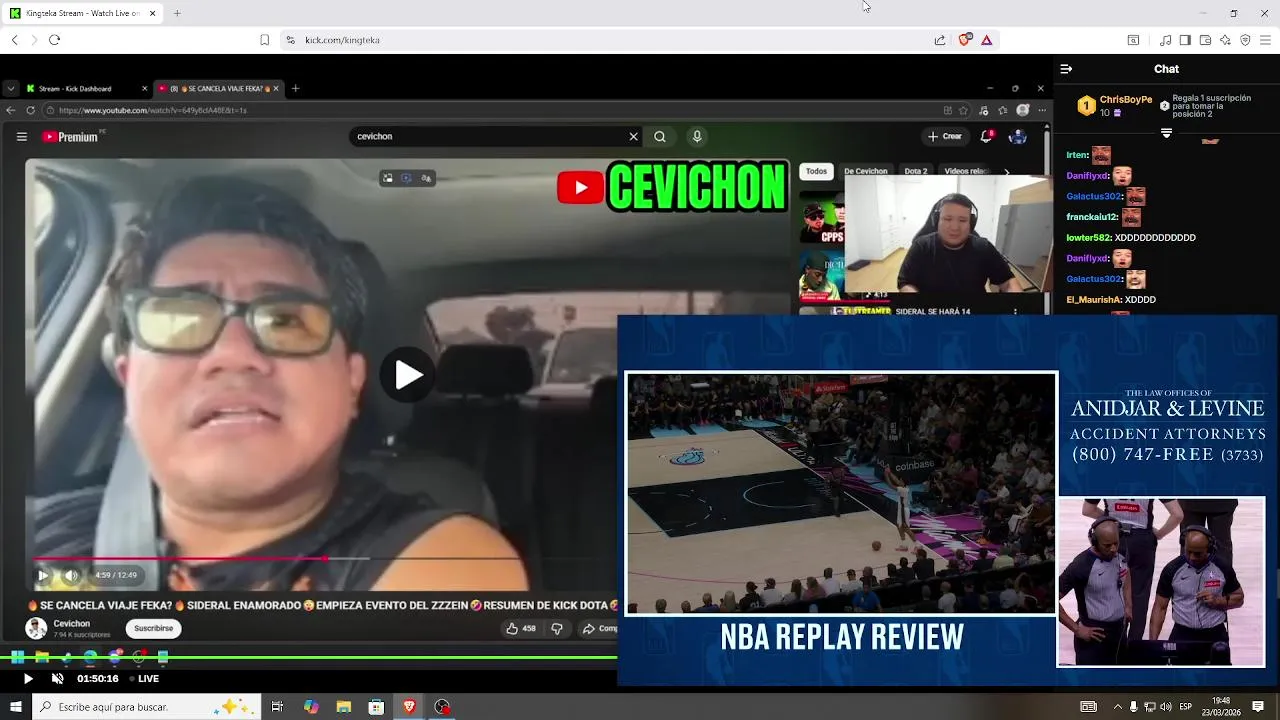Open options for SIDERAL SE HARÁ 14 video

point(1015,312)
